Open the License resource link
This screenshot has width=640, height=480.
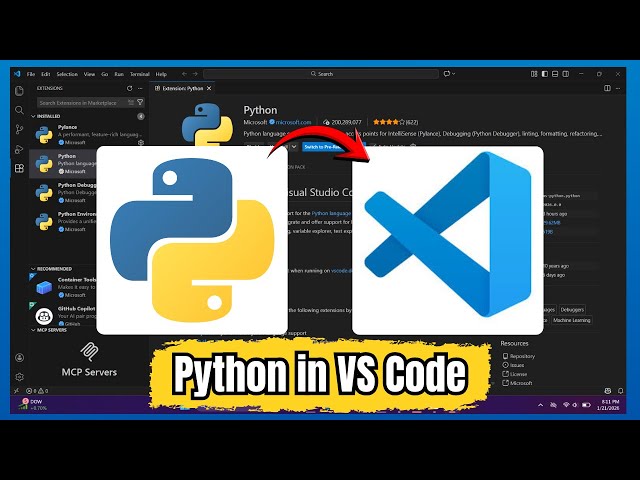[x=515, y=374]
